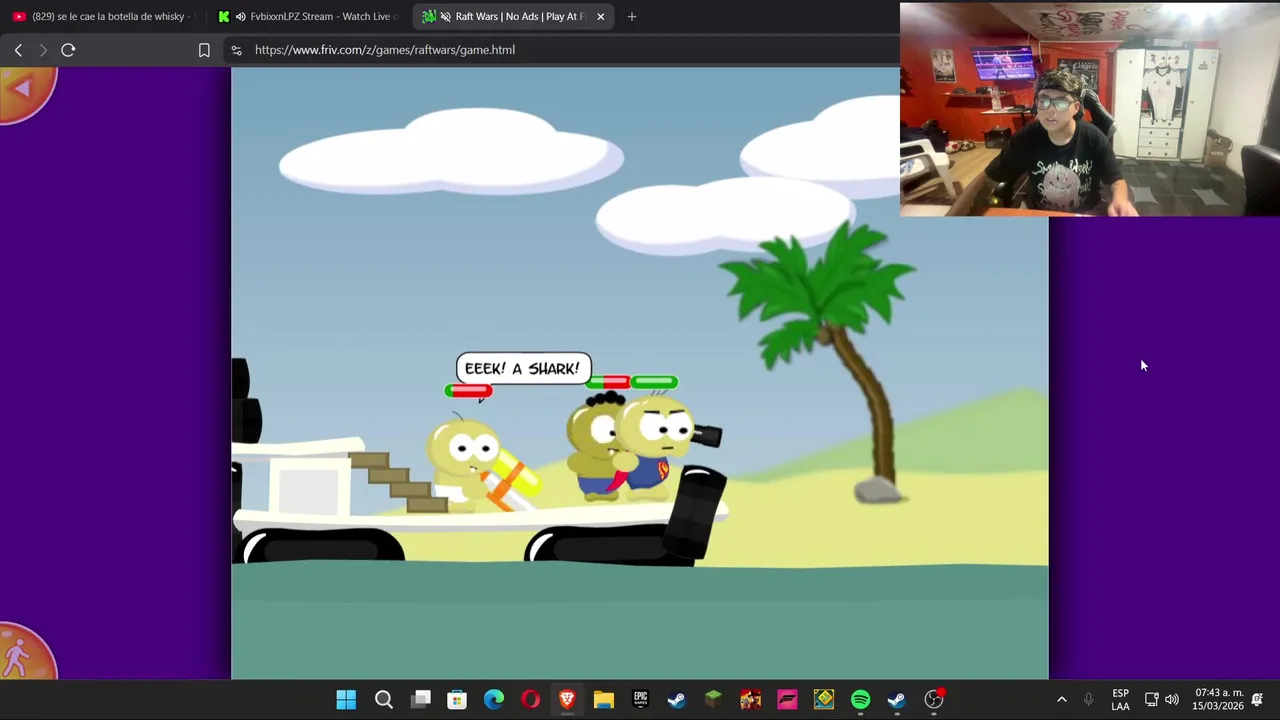Launch Red Dead Redemption from the taskbar
This screenshot has height=720, width=1280.
point(750,700)
